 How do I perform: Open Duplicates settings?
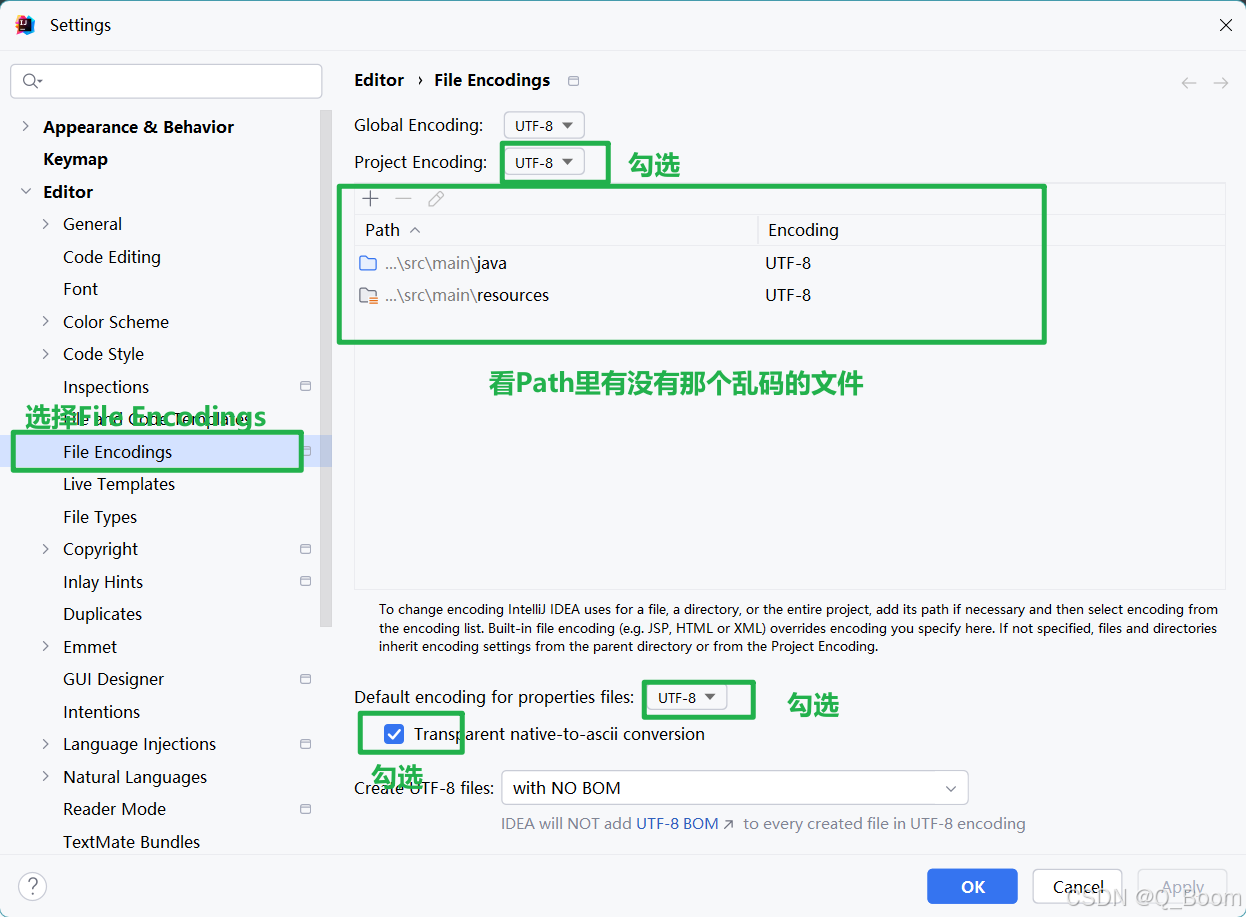[102, 614]
